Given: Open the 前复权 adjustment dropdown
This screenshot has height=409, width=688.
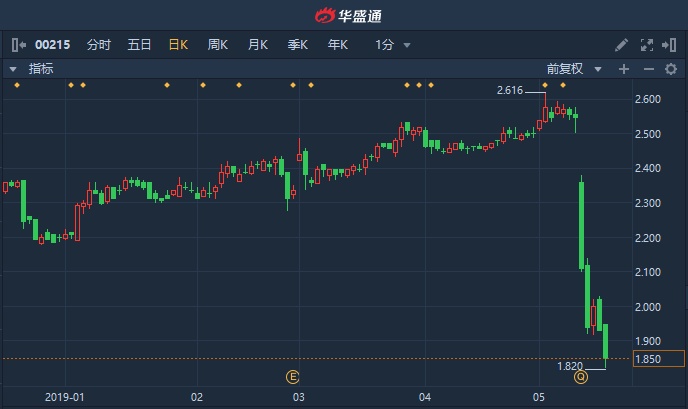Looking at the screenshot, I should coord(574,69).
